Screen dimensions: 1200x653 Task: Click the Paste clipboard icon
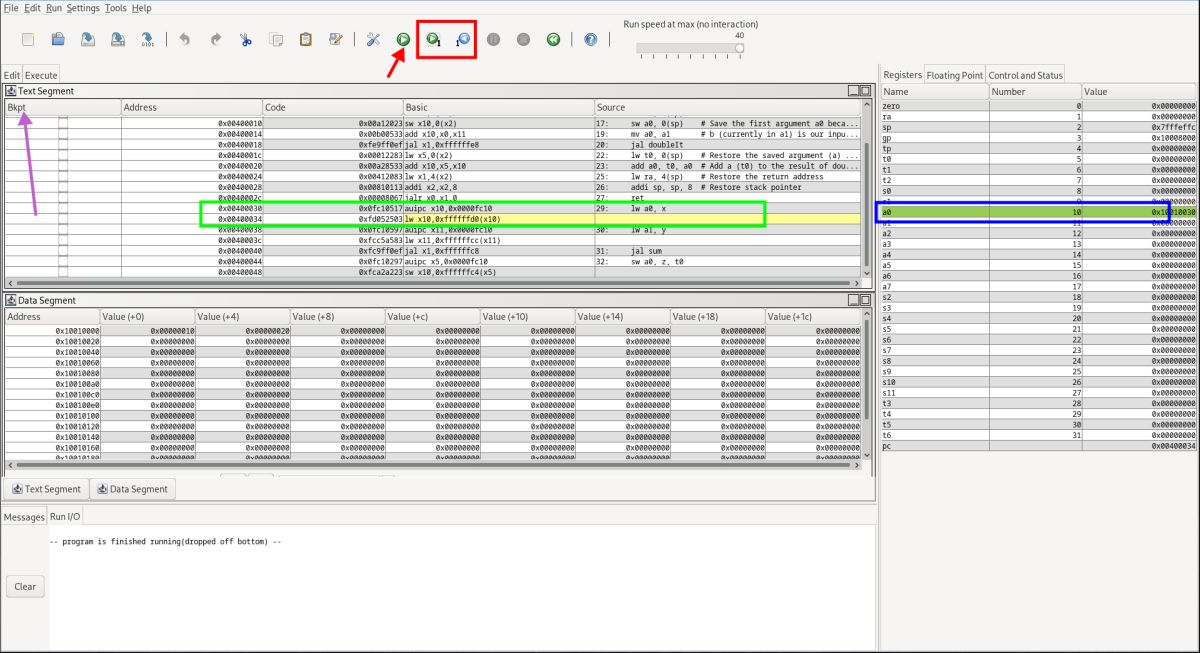click(306, 39)
